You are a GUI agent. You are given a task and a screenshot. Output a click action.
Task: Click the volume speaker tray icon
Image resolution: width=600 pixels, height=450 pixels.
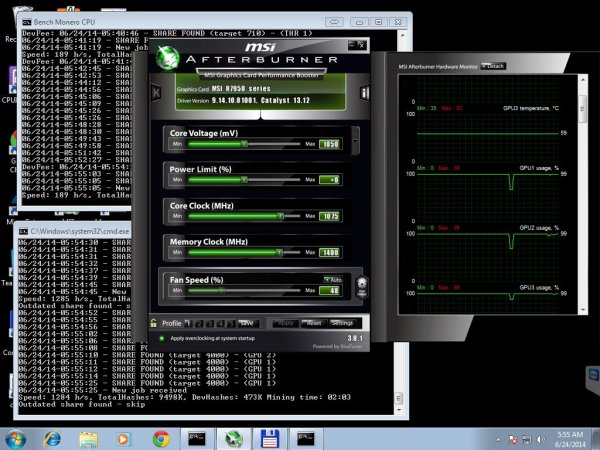point(540,440)
